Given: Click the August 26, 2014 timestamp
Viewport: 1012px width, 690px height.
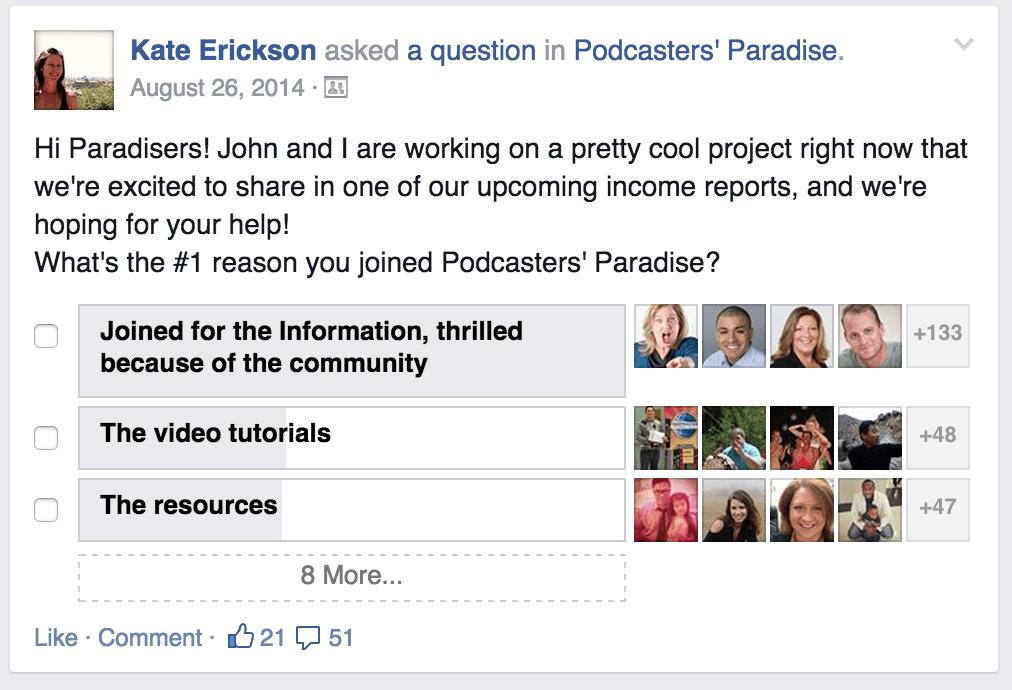Looking at the screenshot, I should (x=218, y=88).
